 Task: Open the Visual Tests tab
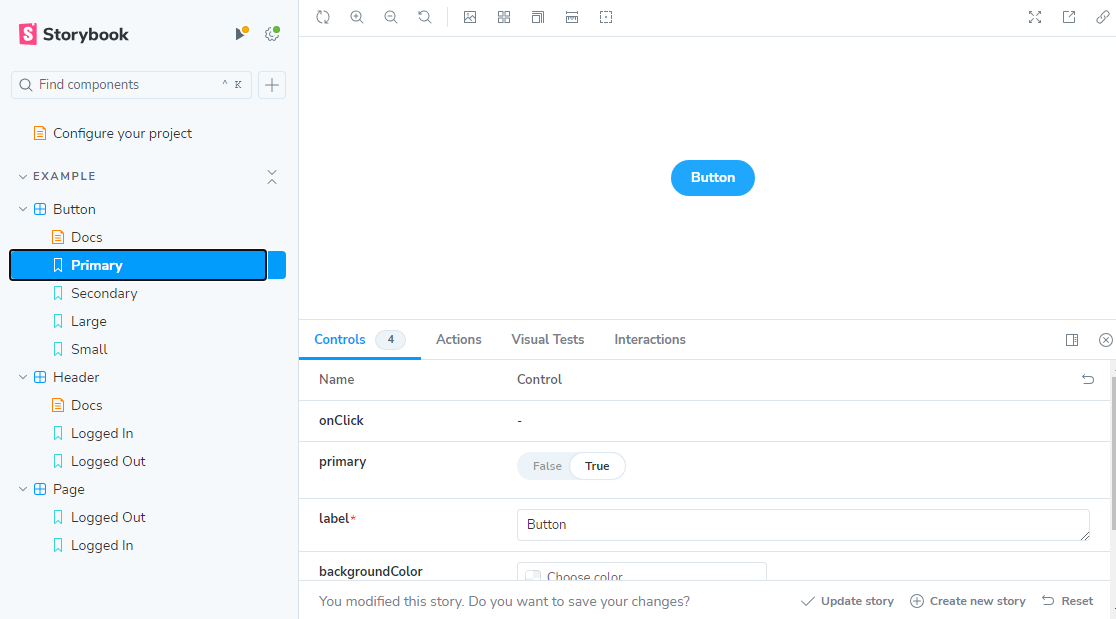click(x=547, y=340)
